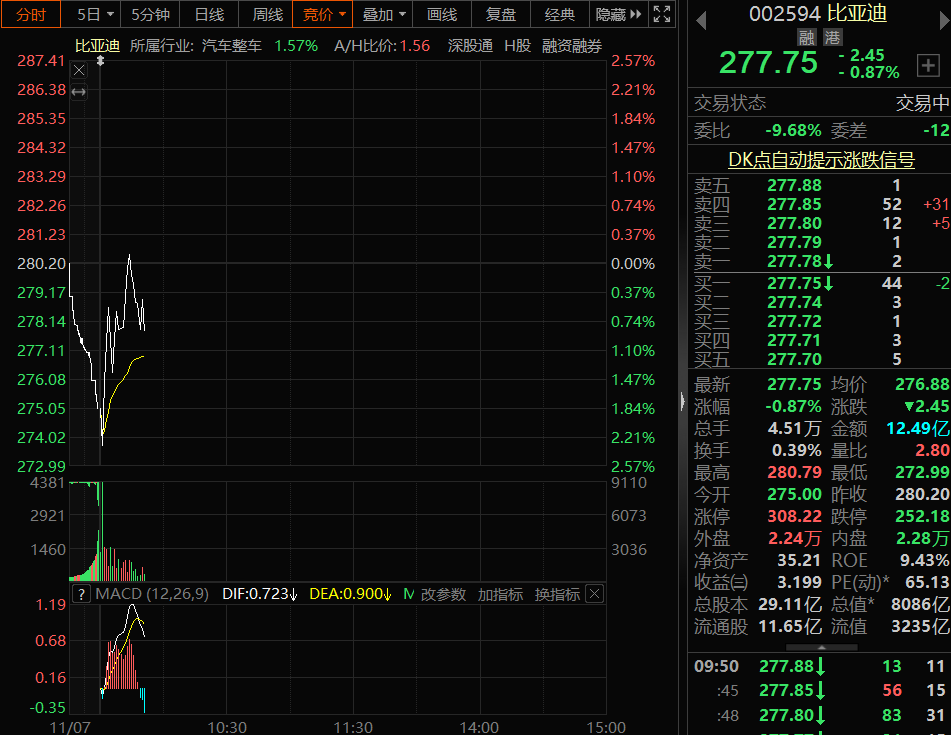Switch to 经典 layout
This screenshot has width=951, height=735.
click(x=559, y=15)
